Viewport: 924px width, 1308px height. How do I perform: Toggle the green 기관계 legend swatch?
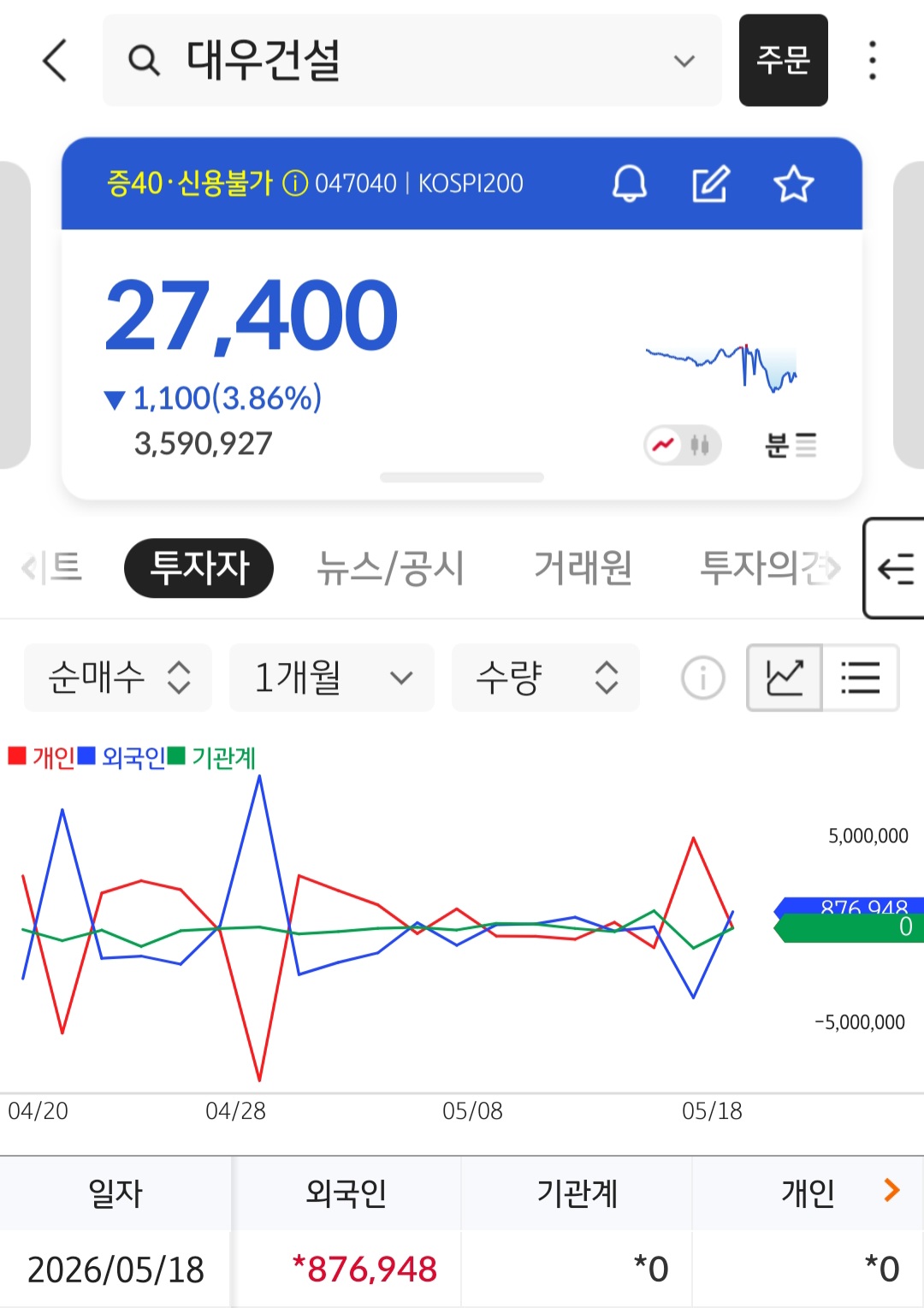tap(176, 756)
